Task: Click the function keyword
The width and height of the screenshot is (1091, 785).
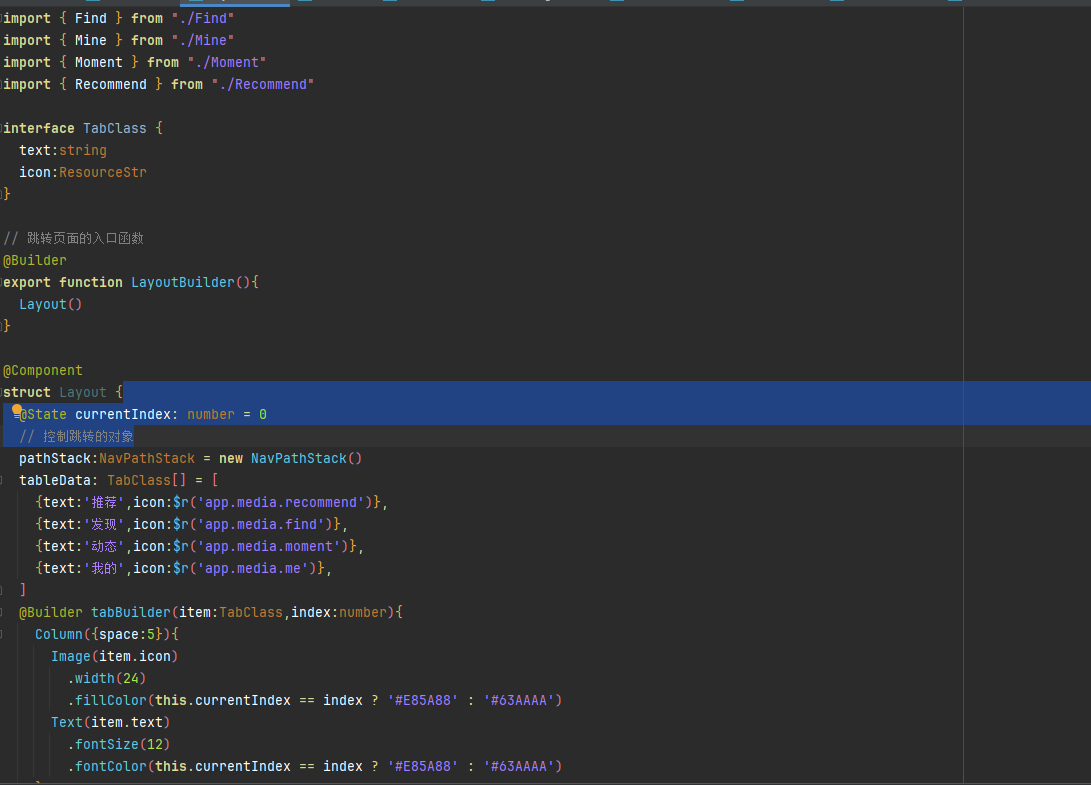Action: click(x=91, y=282)
